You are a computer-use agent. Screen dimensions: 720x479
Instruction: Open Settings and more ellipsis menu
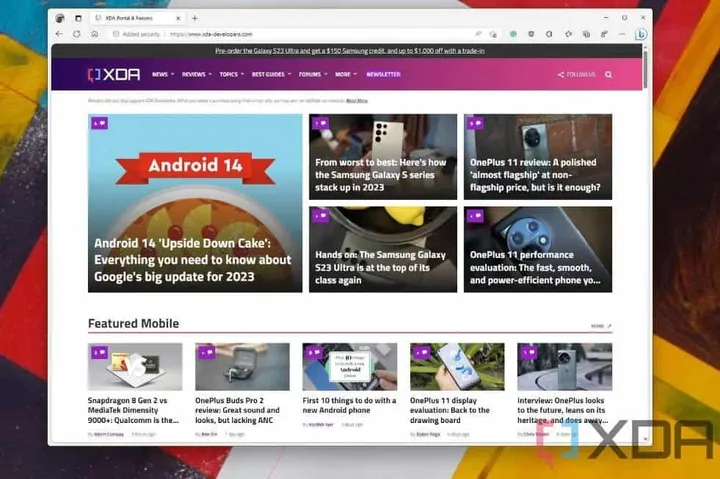point(622,34)
